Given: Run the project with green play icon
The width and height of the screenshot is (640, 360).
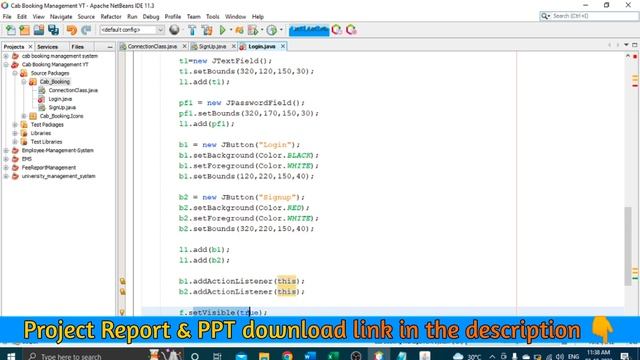Looking at the screenshot, I should pos(222,30).
